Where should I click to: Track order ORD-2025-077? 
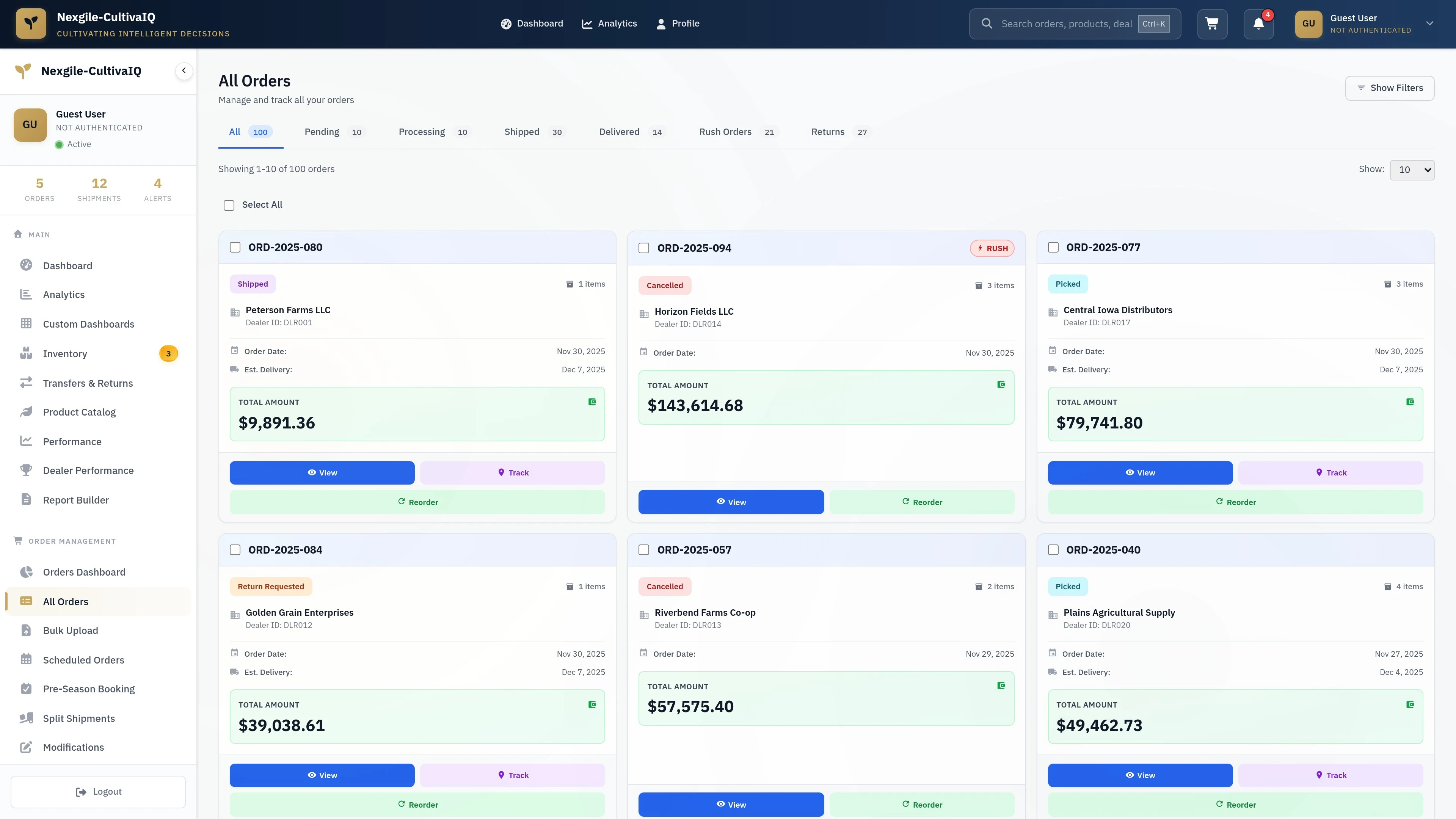(x=1331, y=472)
